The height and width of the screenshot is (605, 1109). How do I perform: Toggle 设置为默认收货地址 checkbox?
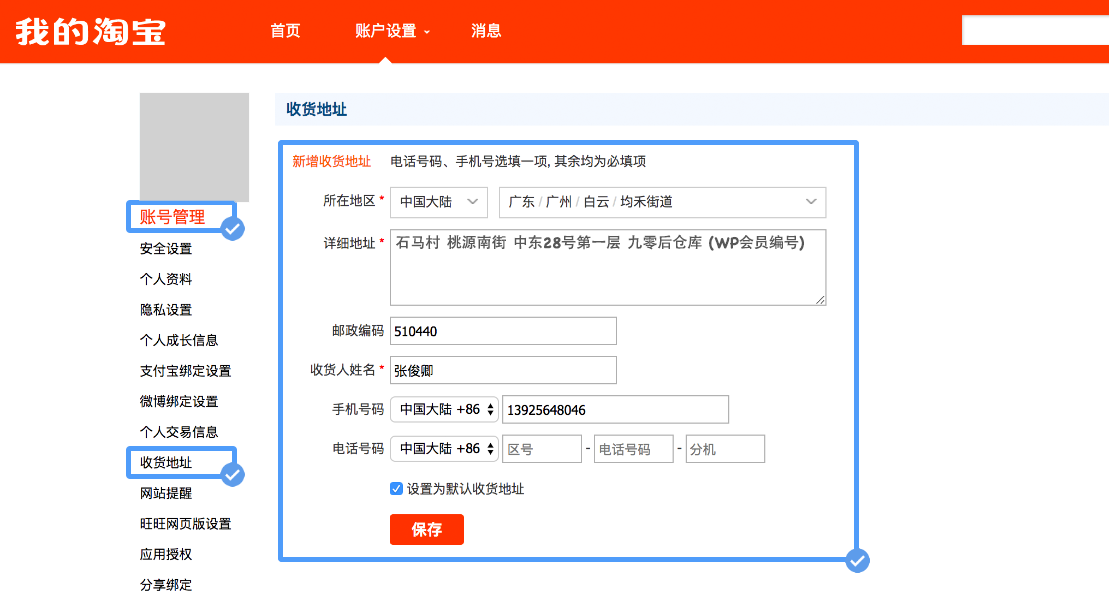pyautogui.click(x=397, y=489)
